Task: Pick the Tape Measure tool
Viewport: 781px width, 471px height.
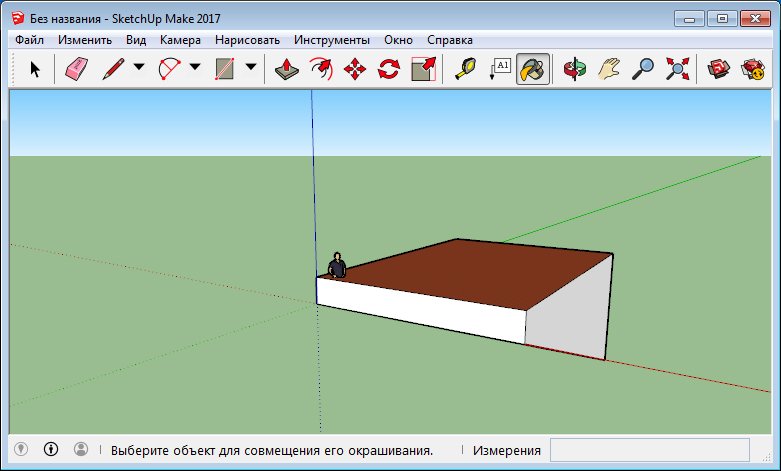Action: point(465,68)
